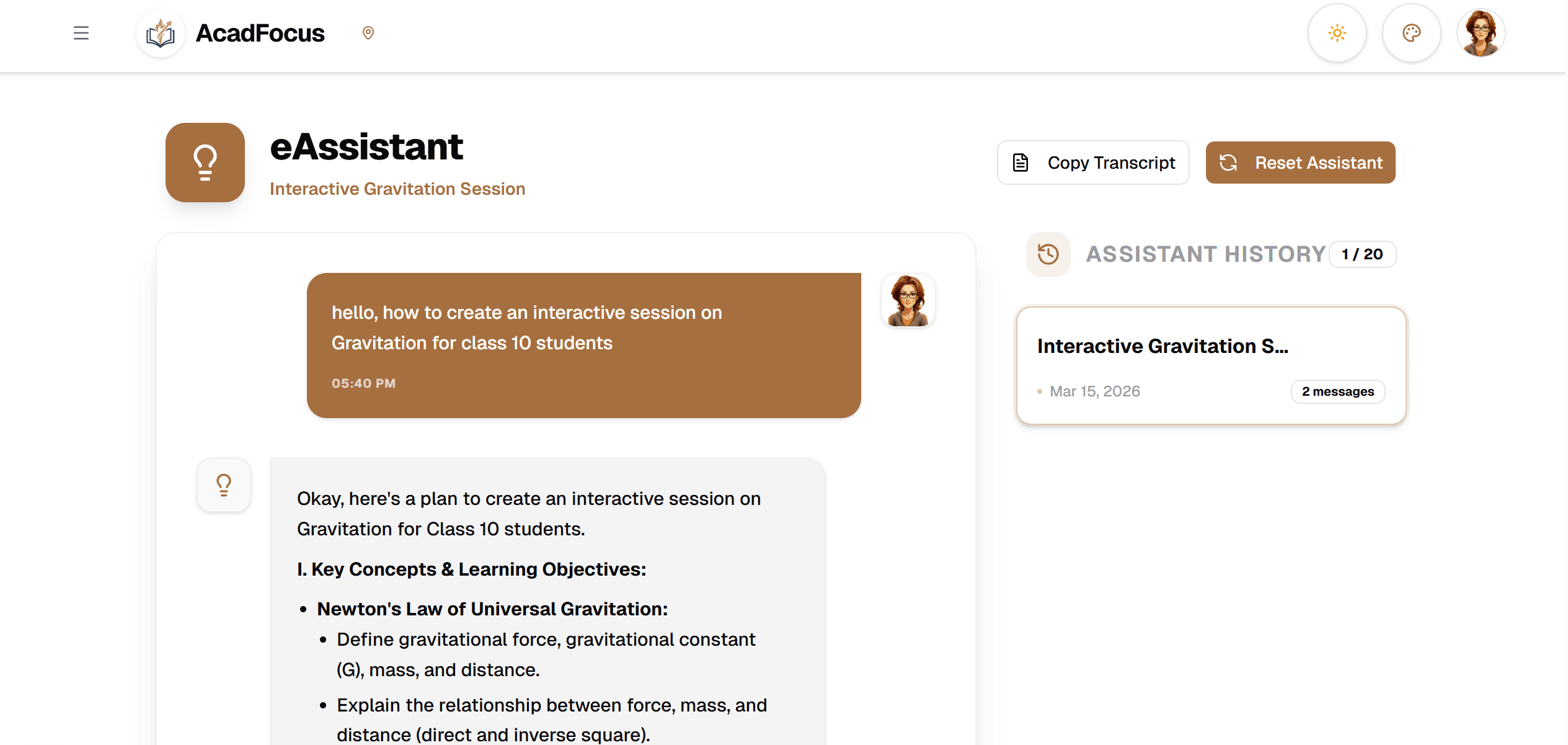
Task: Click the Copy Transcript button
Action: tap(1093, 162)
